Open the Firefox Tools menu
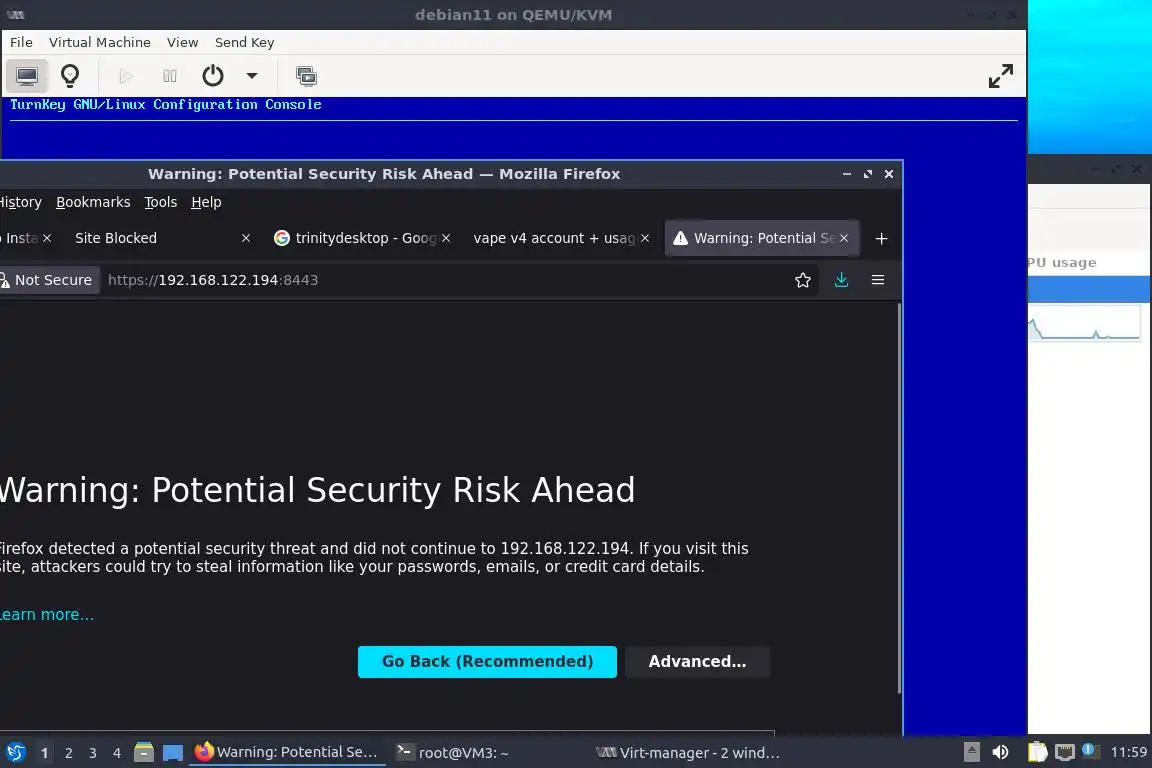This screenshot has width=1152, height=768. pos(161,202)
